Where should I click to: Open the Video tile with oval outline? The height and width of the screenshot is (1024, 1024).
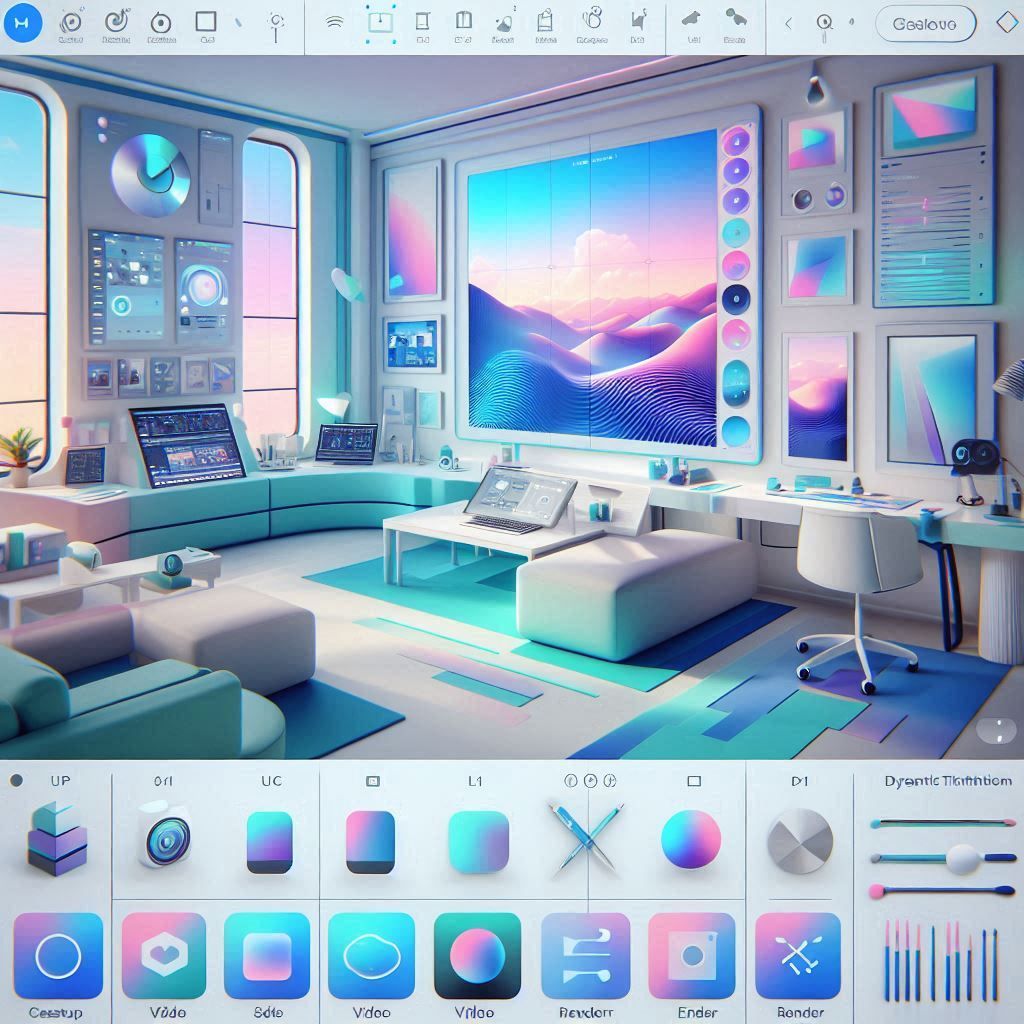coord(372,955)
